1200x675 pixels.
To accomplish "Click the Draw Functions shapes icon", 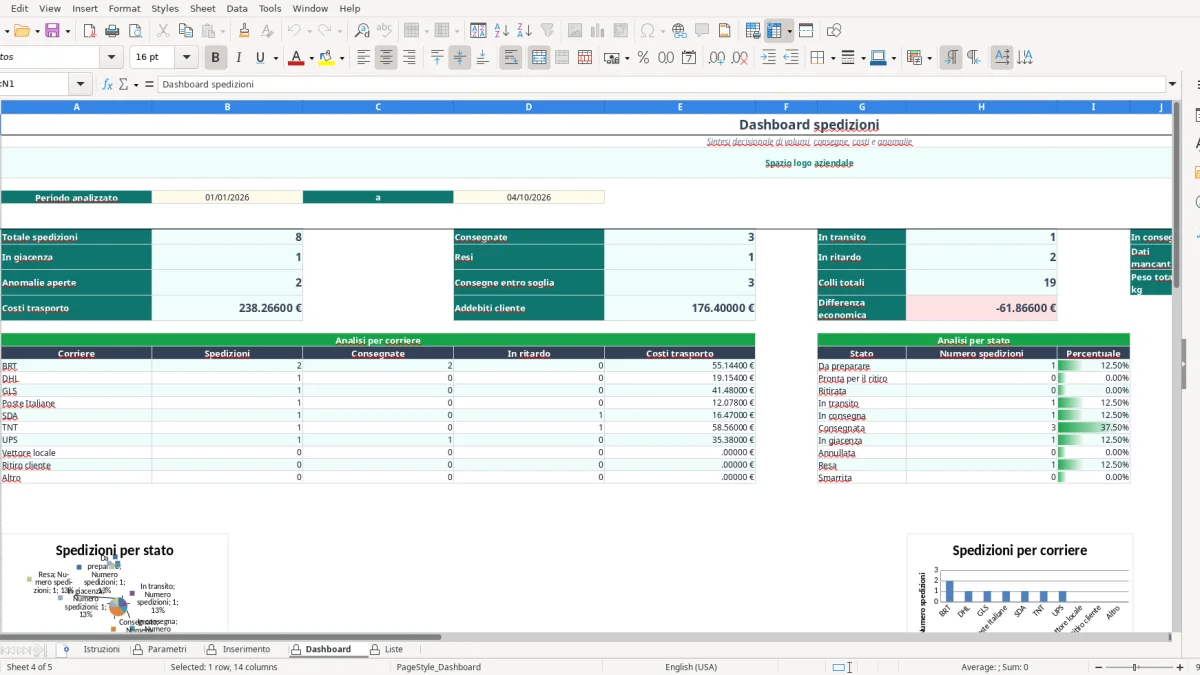I will [834, 31].
